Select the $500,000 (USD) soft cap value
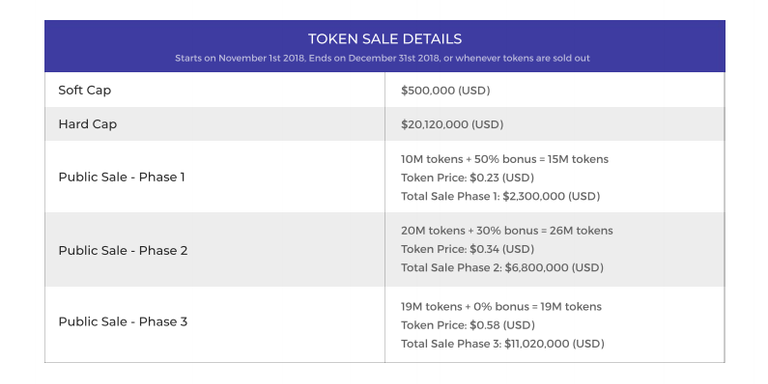Image resolution: width=768 pixels, height=384 pixels. click(x=445, y=91)
